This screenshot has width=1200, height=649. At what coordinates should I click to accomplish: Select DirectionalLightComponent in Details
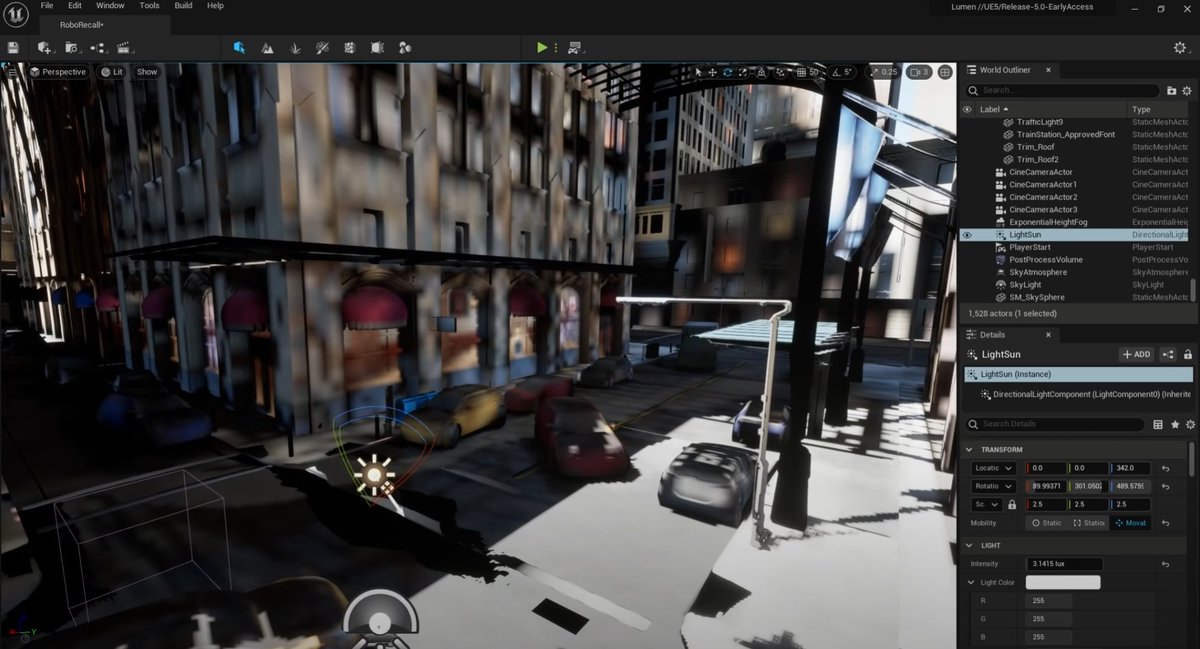click(x=1086, y=394)
